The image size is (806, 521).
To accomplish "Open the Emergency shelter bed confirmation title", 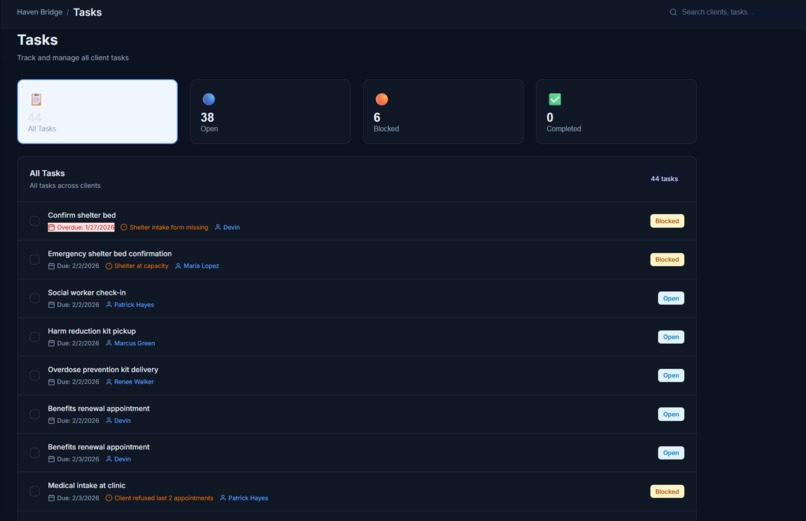I will 109,254.
